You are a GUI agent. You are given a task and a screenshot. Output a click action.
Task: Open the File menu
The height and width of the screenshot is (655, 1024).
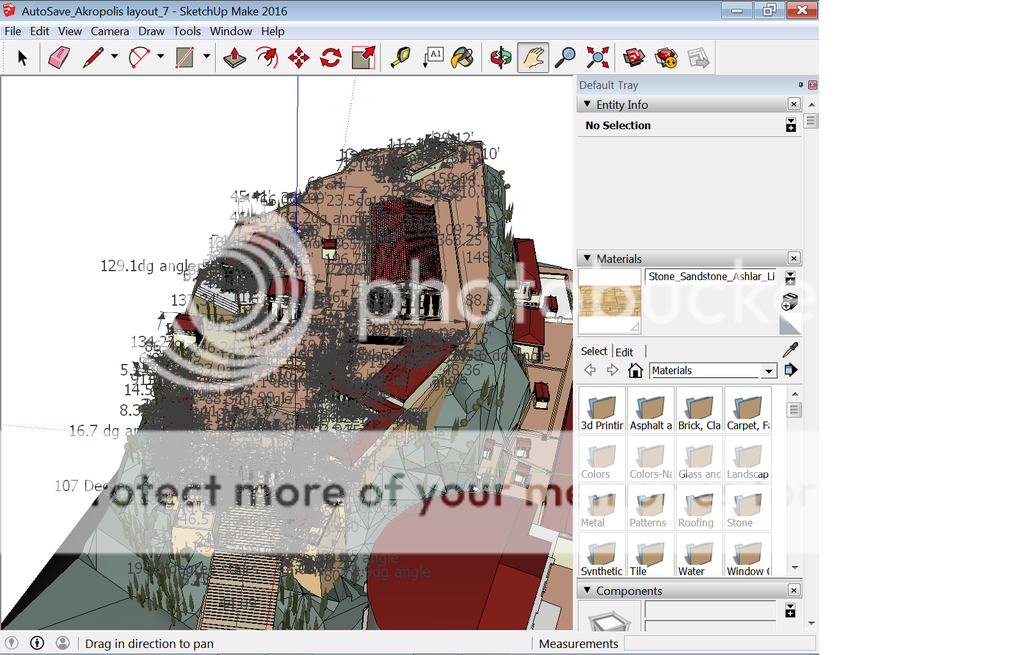point(12,31)
